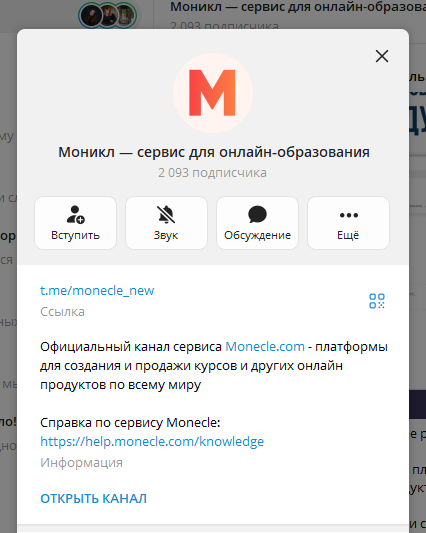Click the Moniкл channel avatar logo
This screenshot has height=533, width=426.
(x=213, y=93)
